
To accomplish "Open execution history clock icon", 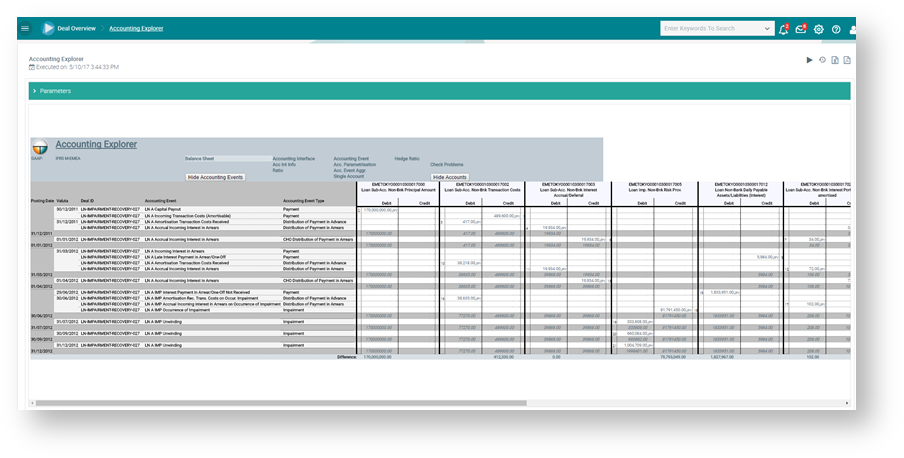I will pos(822,60).
